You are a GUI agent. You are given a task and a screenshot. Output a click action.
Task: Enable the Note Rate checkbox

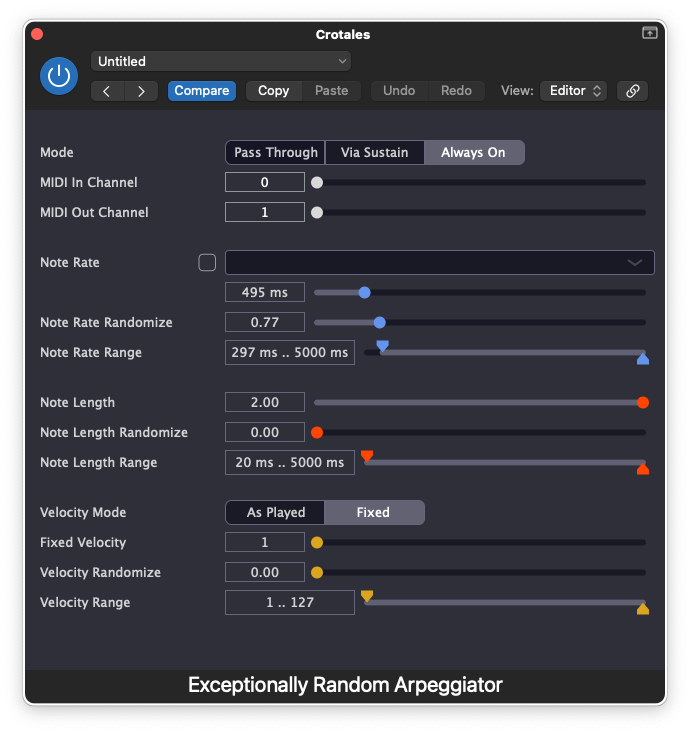[207, 262]
